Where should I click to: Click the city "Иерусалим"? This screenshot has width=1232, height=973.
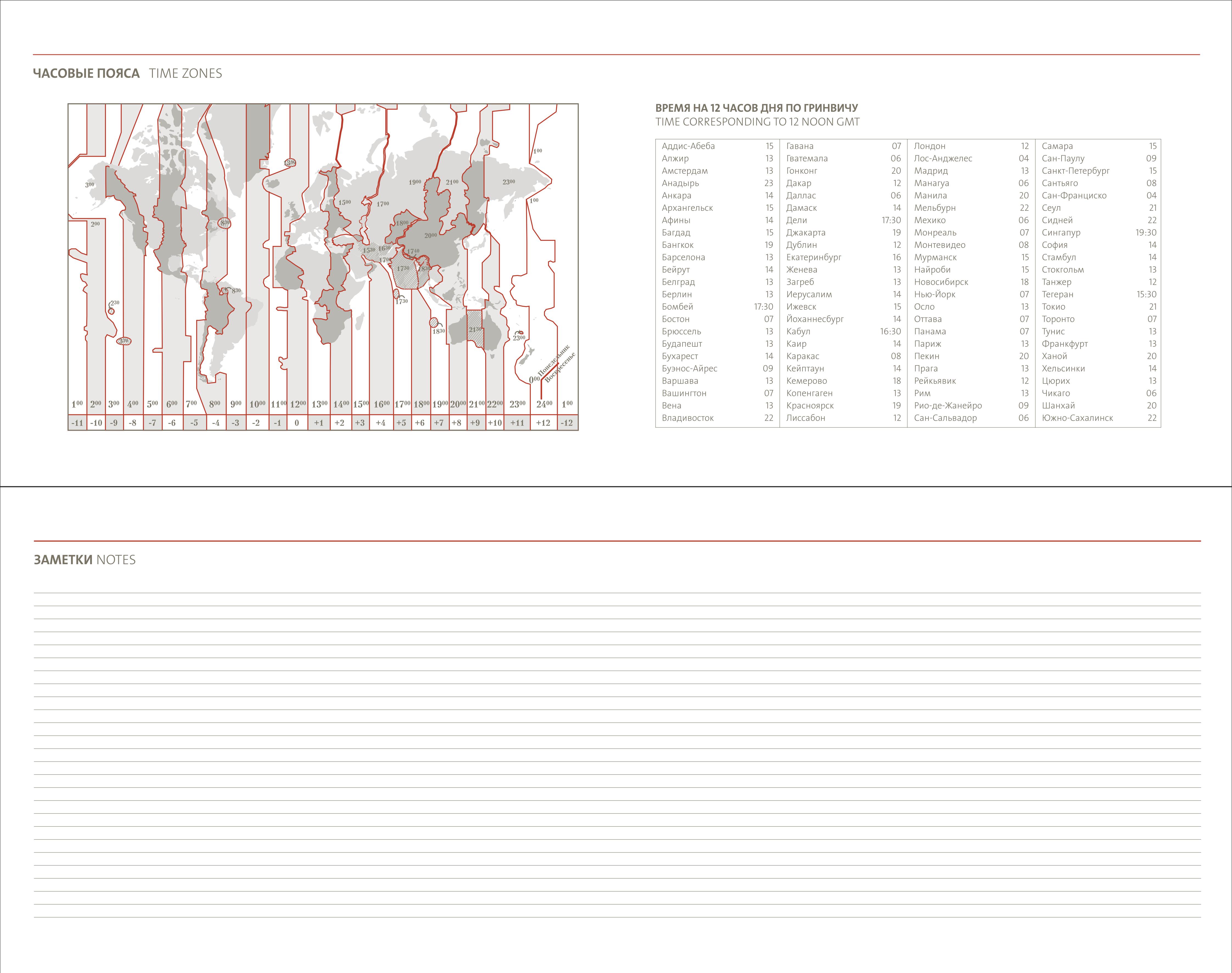[809, 295]
